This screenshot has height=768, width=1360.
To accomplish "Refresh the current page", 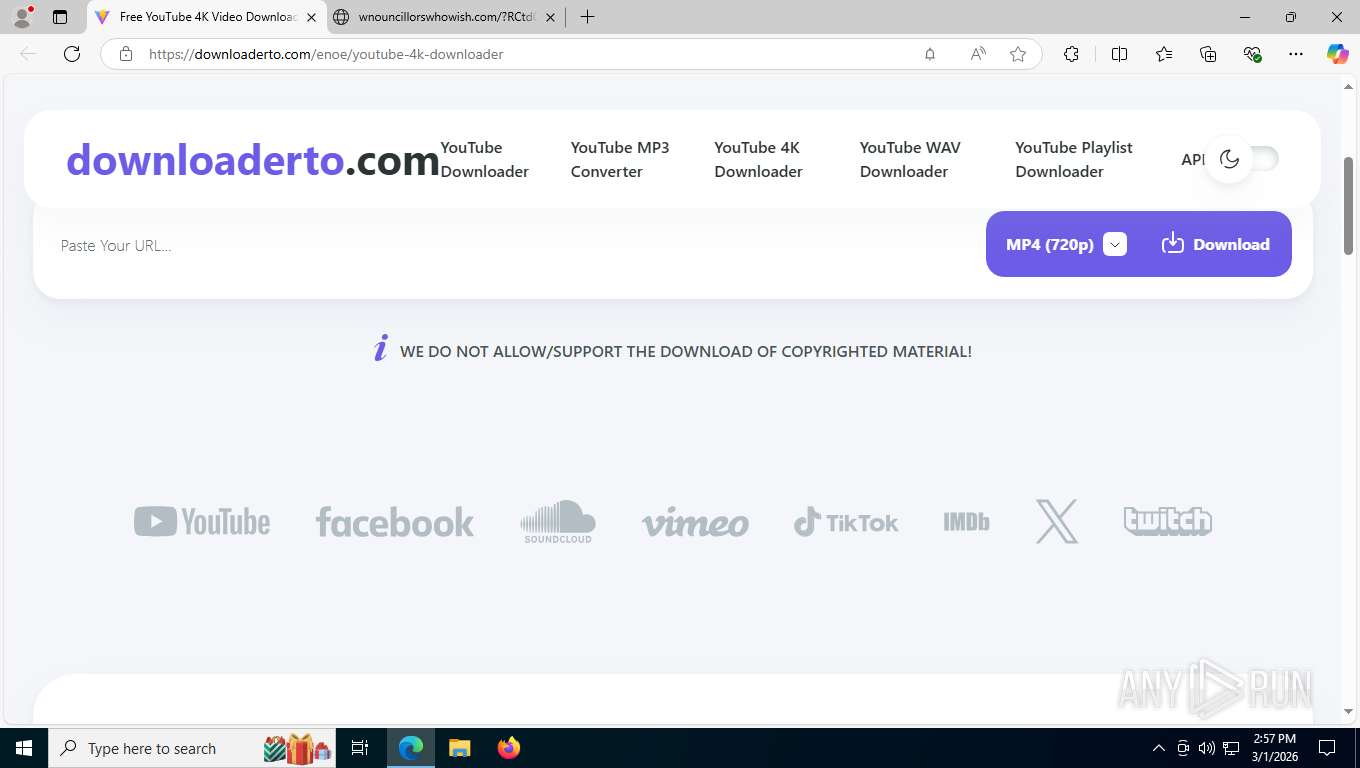I will tap(72, 54).
